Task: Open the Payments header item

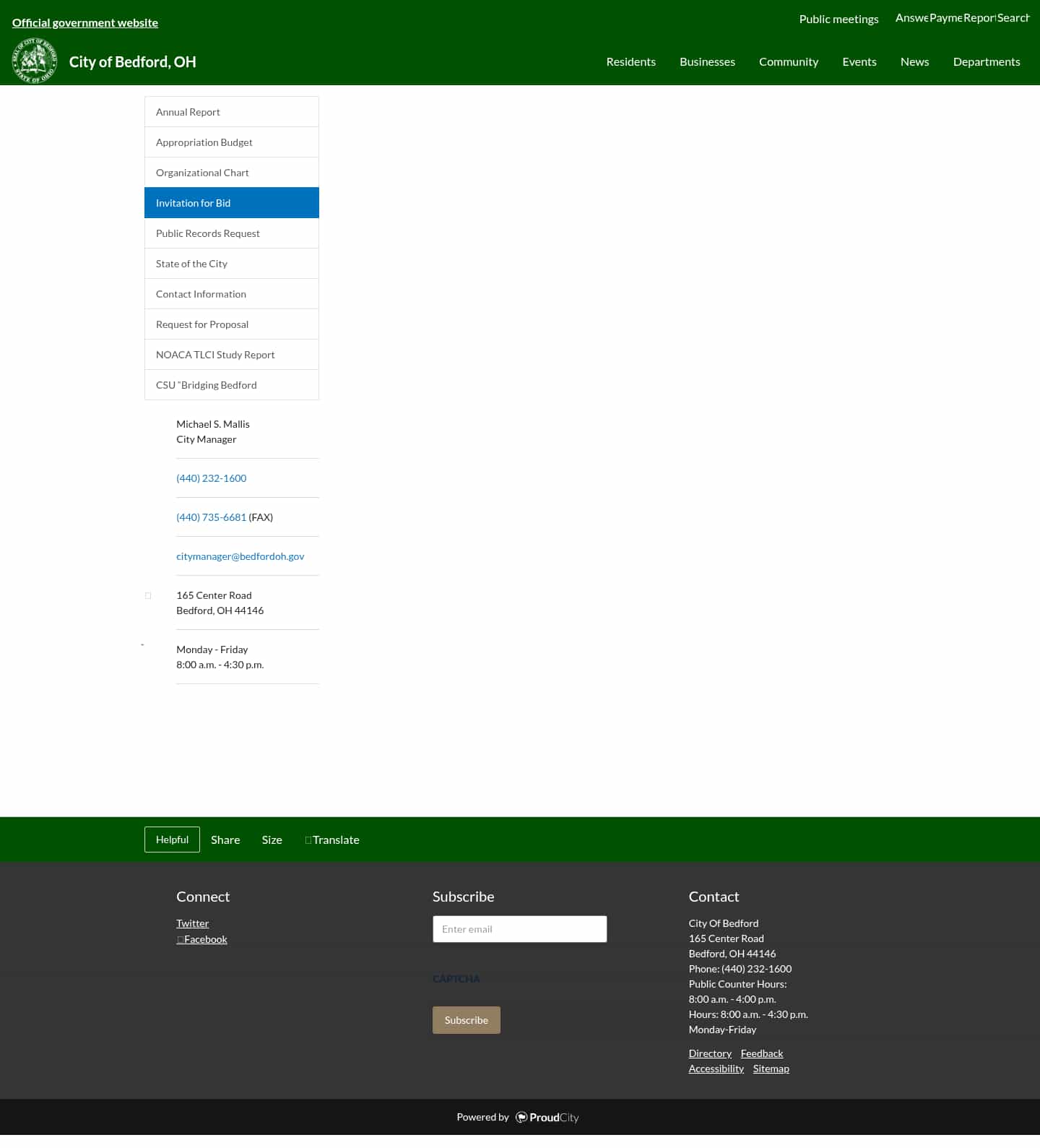Action: coord(945,17)
